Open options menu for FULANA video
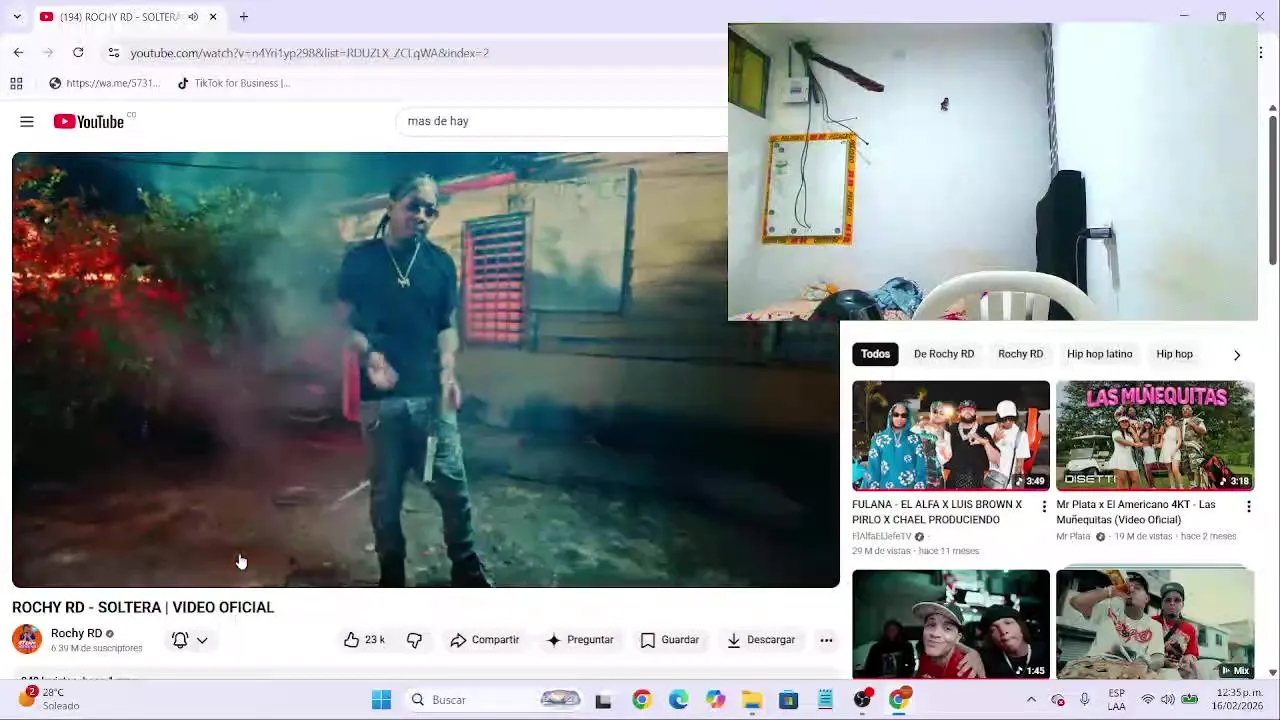1280x720 pixels. coord(1044,507)
